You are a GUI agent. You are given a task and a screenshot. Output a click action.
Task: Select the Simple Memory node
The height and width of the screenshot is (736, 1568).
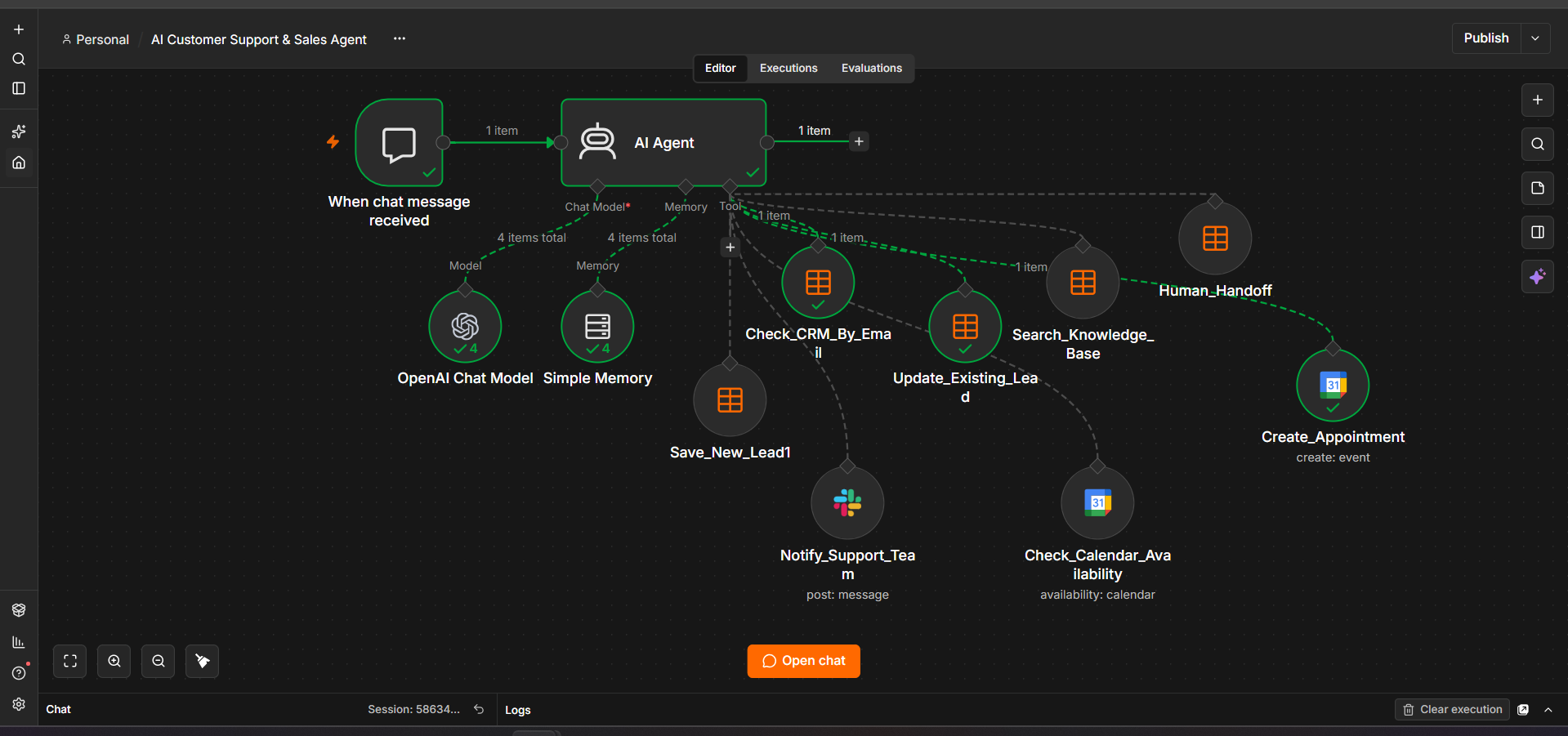597,327
